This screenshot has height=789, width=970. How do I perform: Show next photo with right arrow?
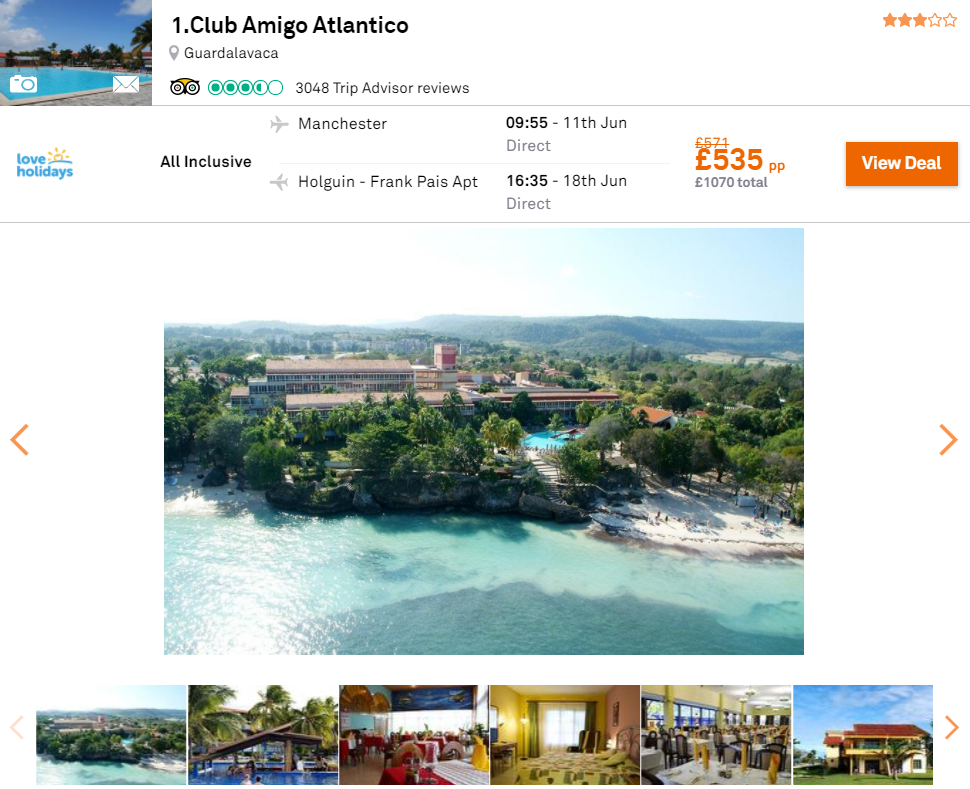point(948,440)
